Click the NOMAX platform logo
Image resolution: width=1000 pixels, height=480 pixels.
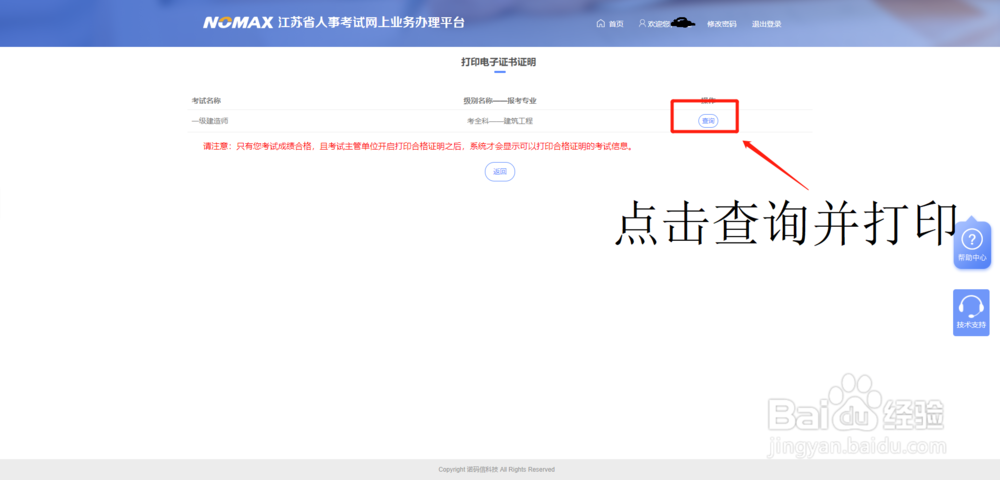click(x=238, y=23)
